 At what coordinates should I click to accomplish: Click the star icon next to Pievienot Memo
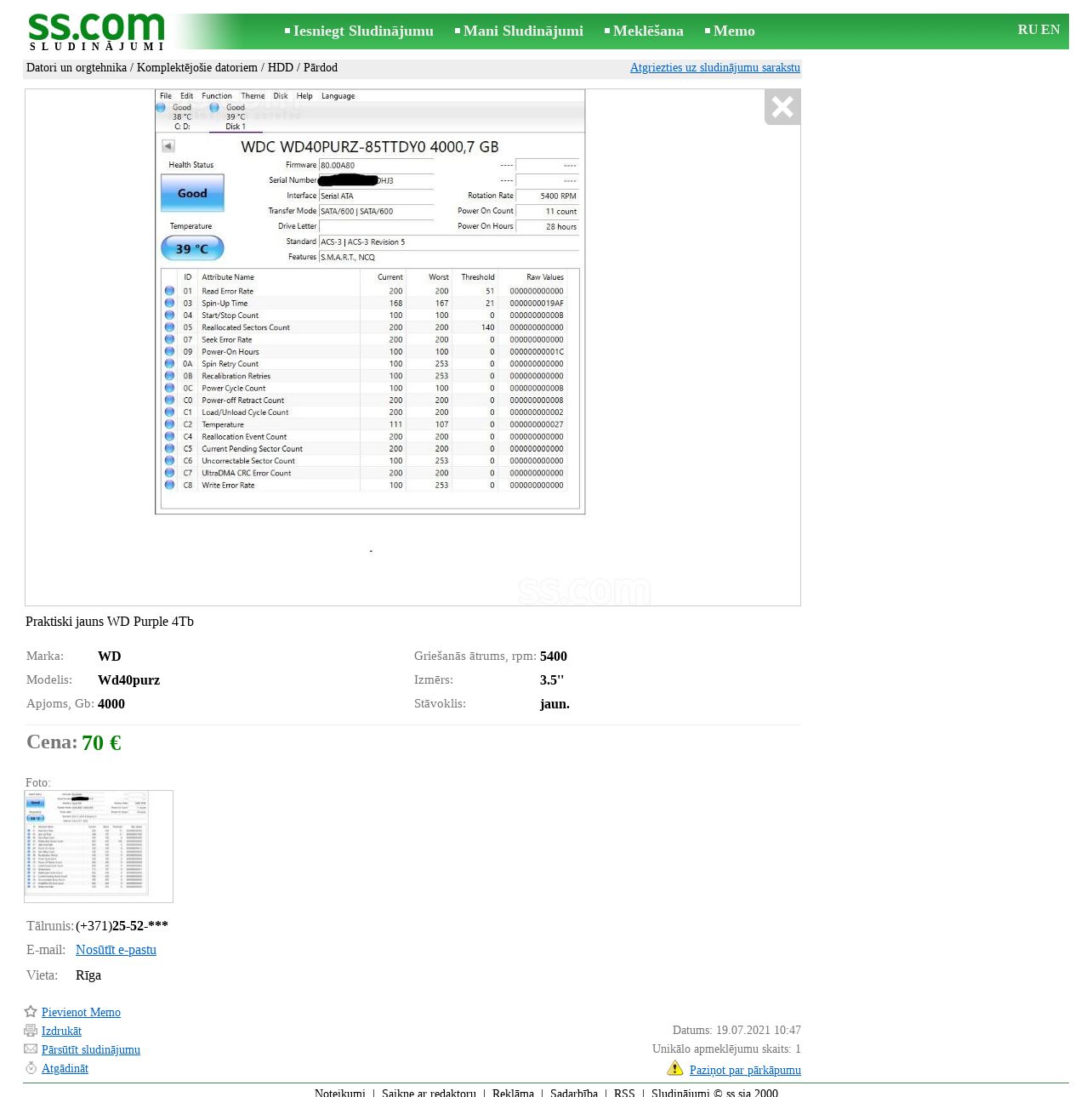click(31, 1012)
